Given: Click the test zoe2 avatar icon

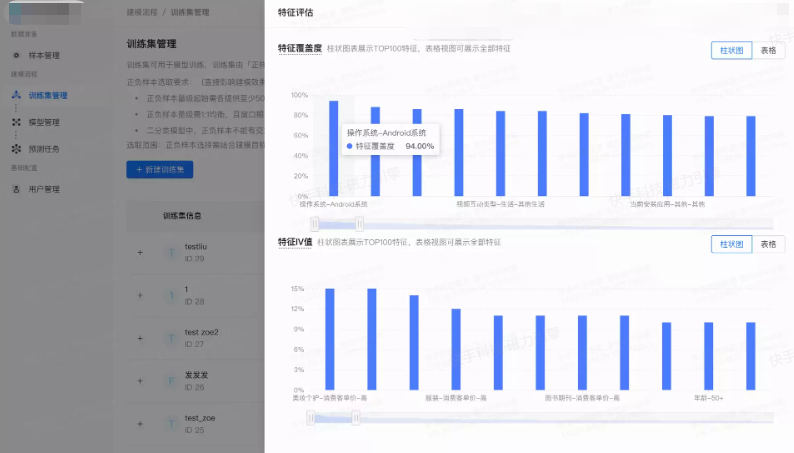Looking at the screenshot, I should (x=172, y=338).
